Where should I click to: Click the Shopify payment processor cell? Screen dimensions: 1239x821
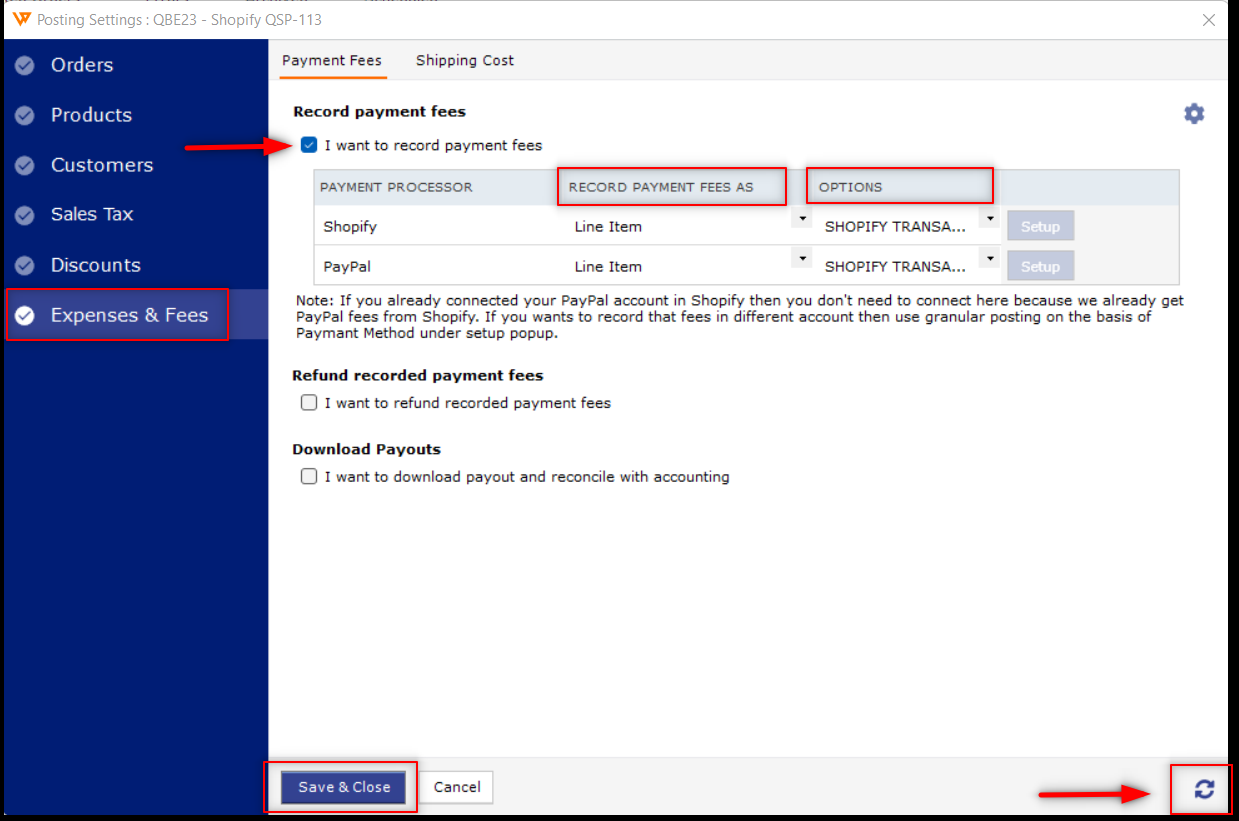[x=439, y=226]
